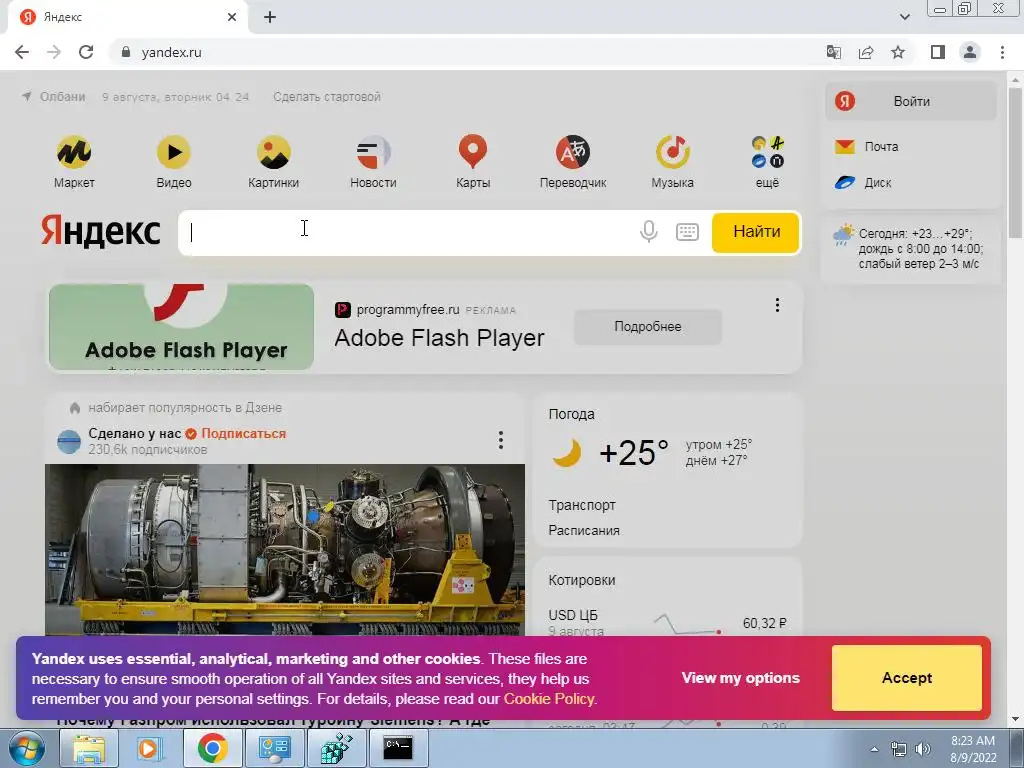Close the Яндекс tab
1024x768 pixels.
[x=232, y=18]
